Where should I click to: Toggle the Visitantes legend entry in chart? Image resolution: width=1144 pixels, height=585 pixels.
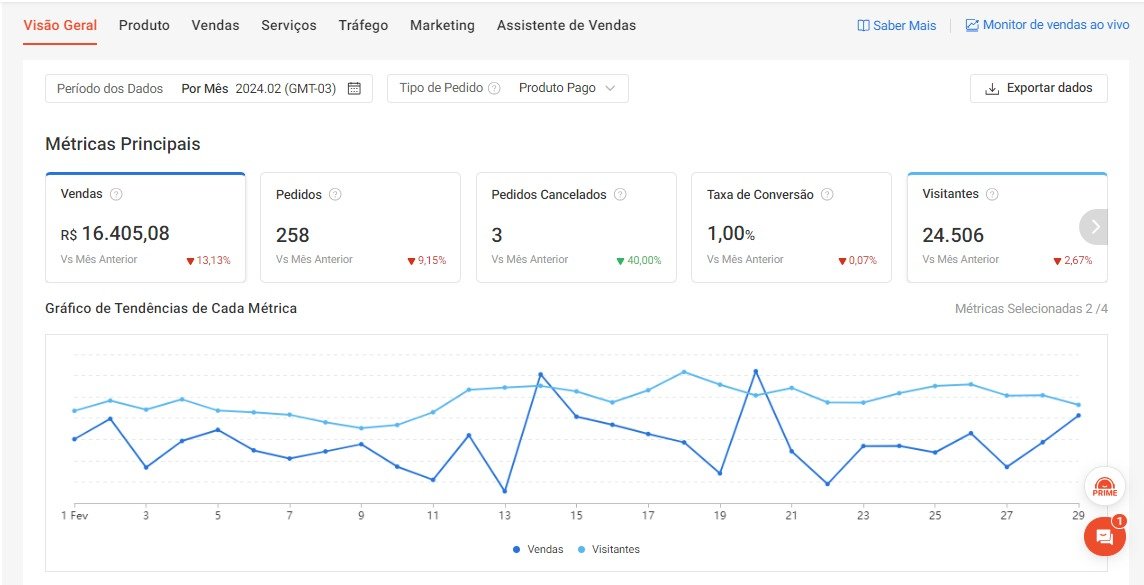click(x=608, y=549)
